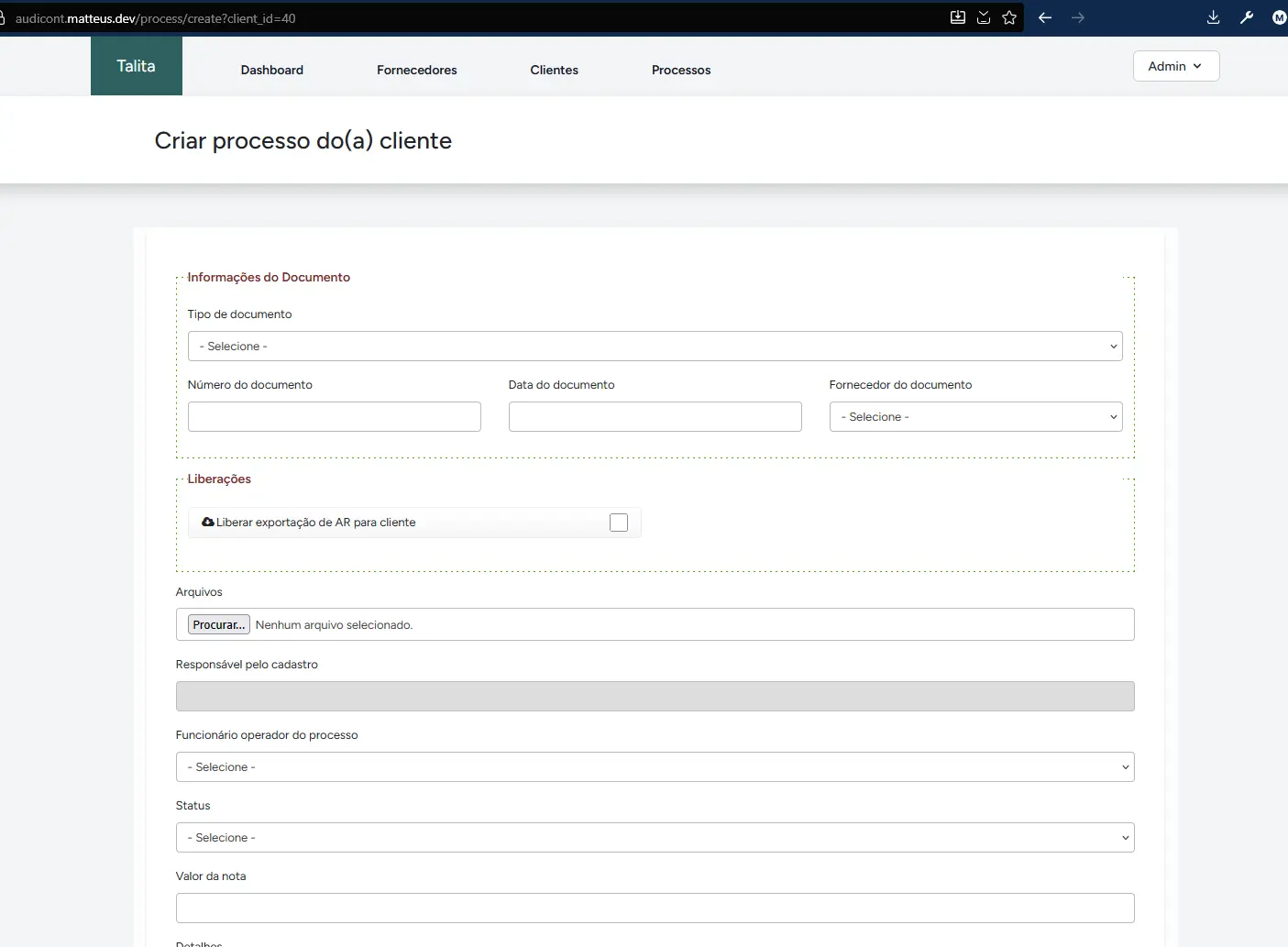The image size is (1288, 947).
Task: Click the Pocket save icon in address bar
Action: click(x=984, y=17)
